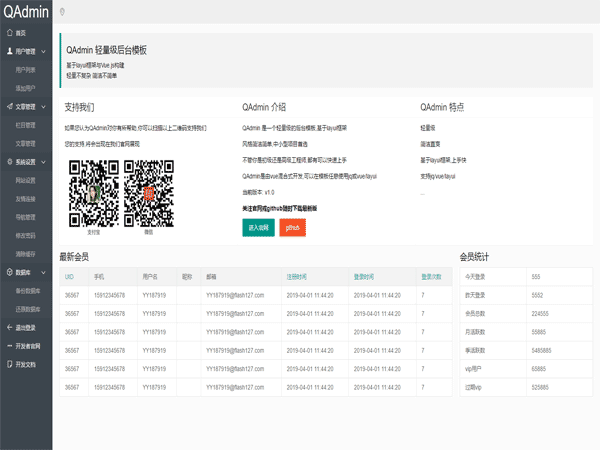Screen dimensions: 600x450
Task: Click the green 进入官网 button
Action: pyautogui.click(x=258, y=228)
